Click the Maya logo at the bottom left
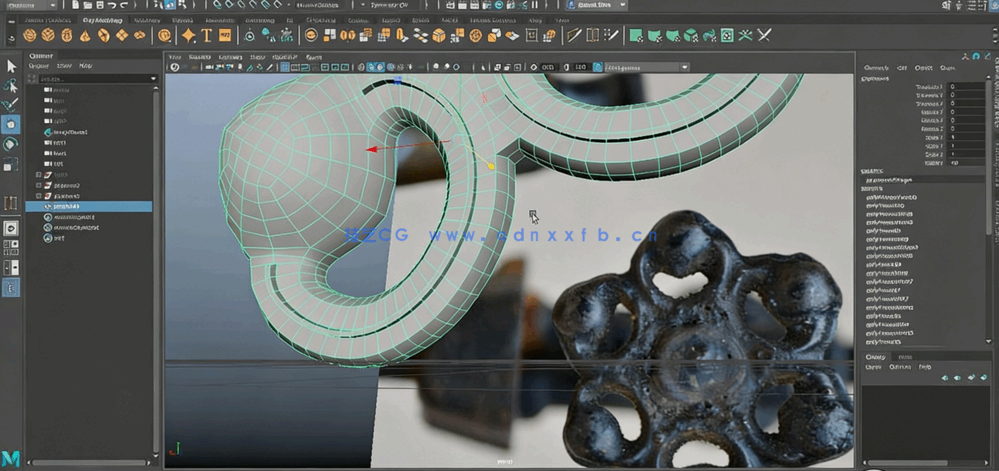Image resolution: width=999 pixels, height=471 pixels. click(x=10, y=458)
